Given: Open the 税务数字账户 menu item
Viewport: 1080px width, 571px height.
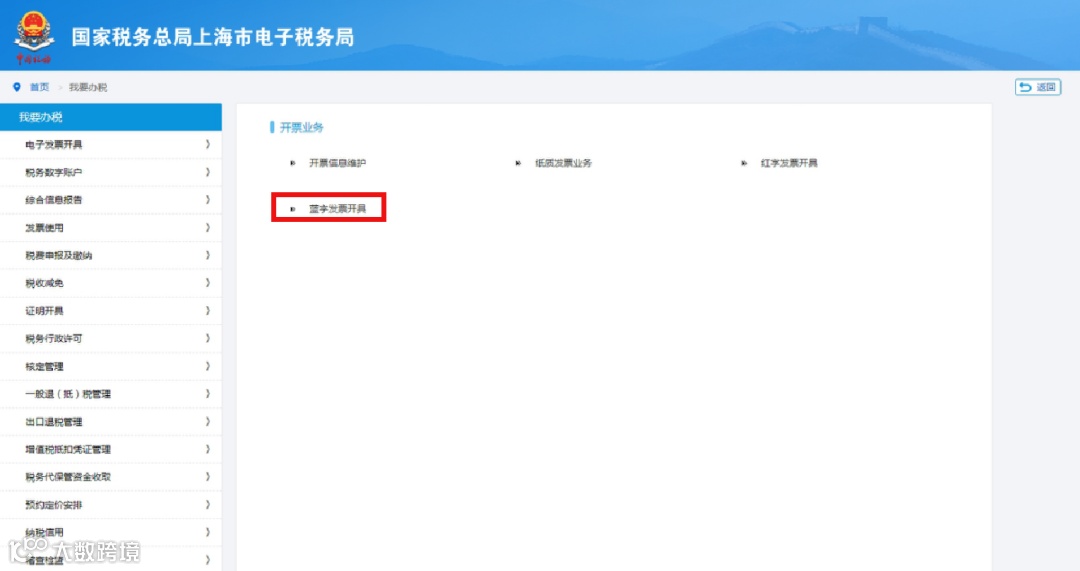Looking at the screenshot, I should pos(111,172).
